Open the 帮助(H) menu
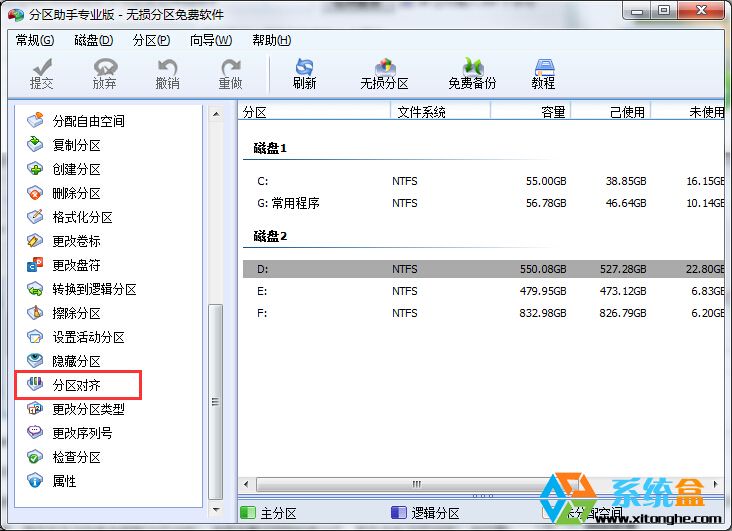The width and height of the screenshot is (732, 531). [x=271, y=40]
